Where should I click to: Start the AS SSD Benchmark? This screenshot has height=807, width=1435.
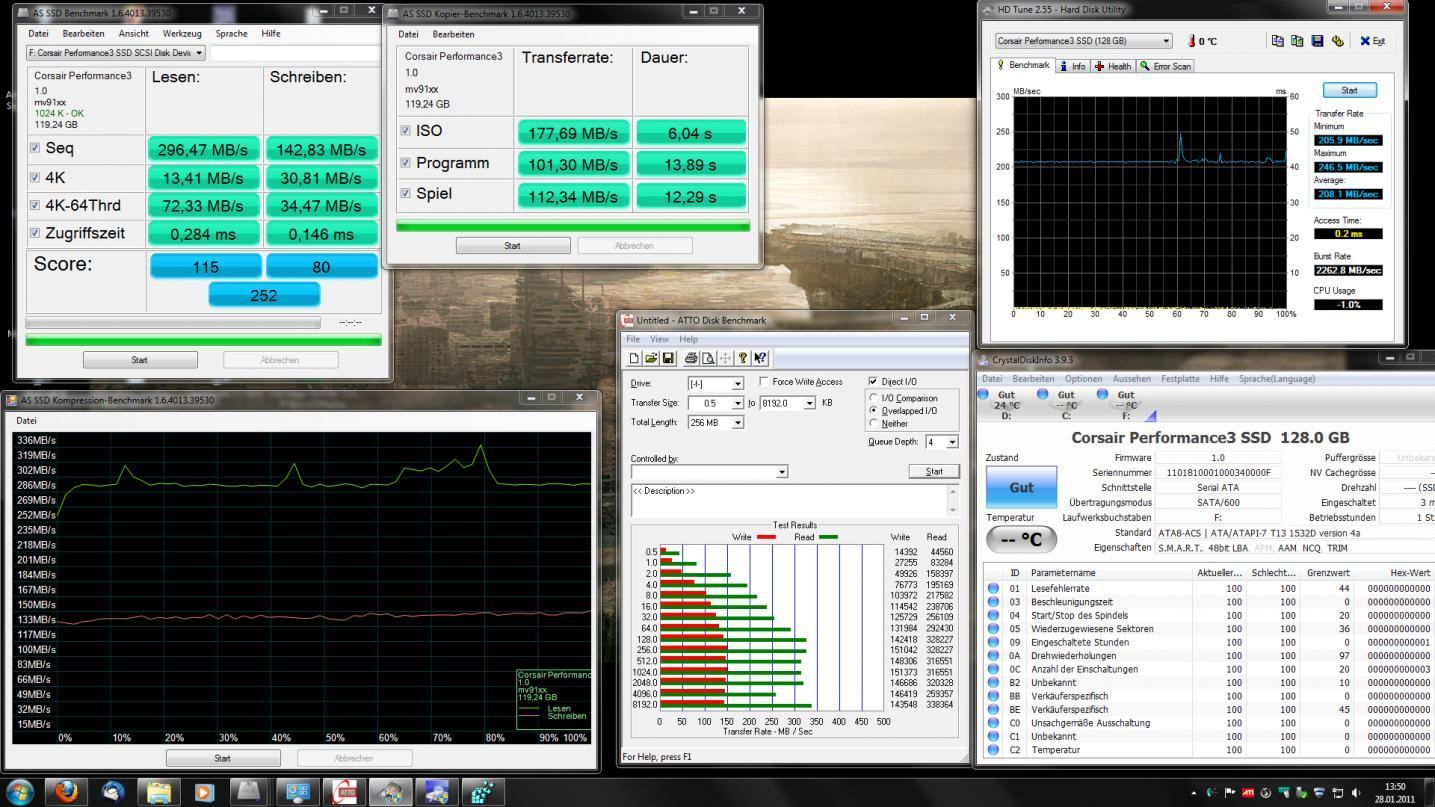coord(139,360)
